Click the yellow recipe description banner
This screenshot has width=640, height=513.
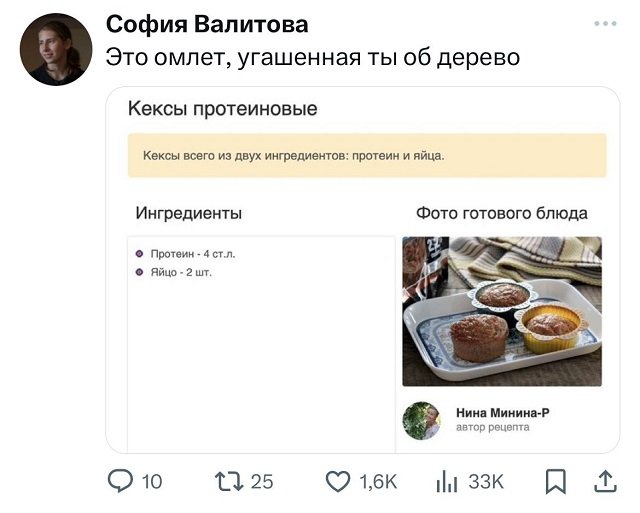tap(367, 156)
